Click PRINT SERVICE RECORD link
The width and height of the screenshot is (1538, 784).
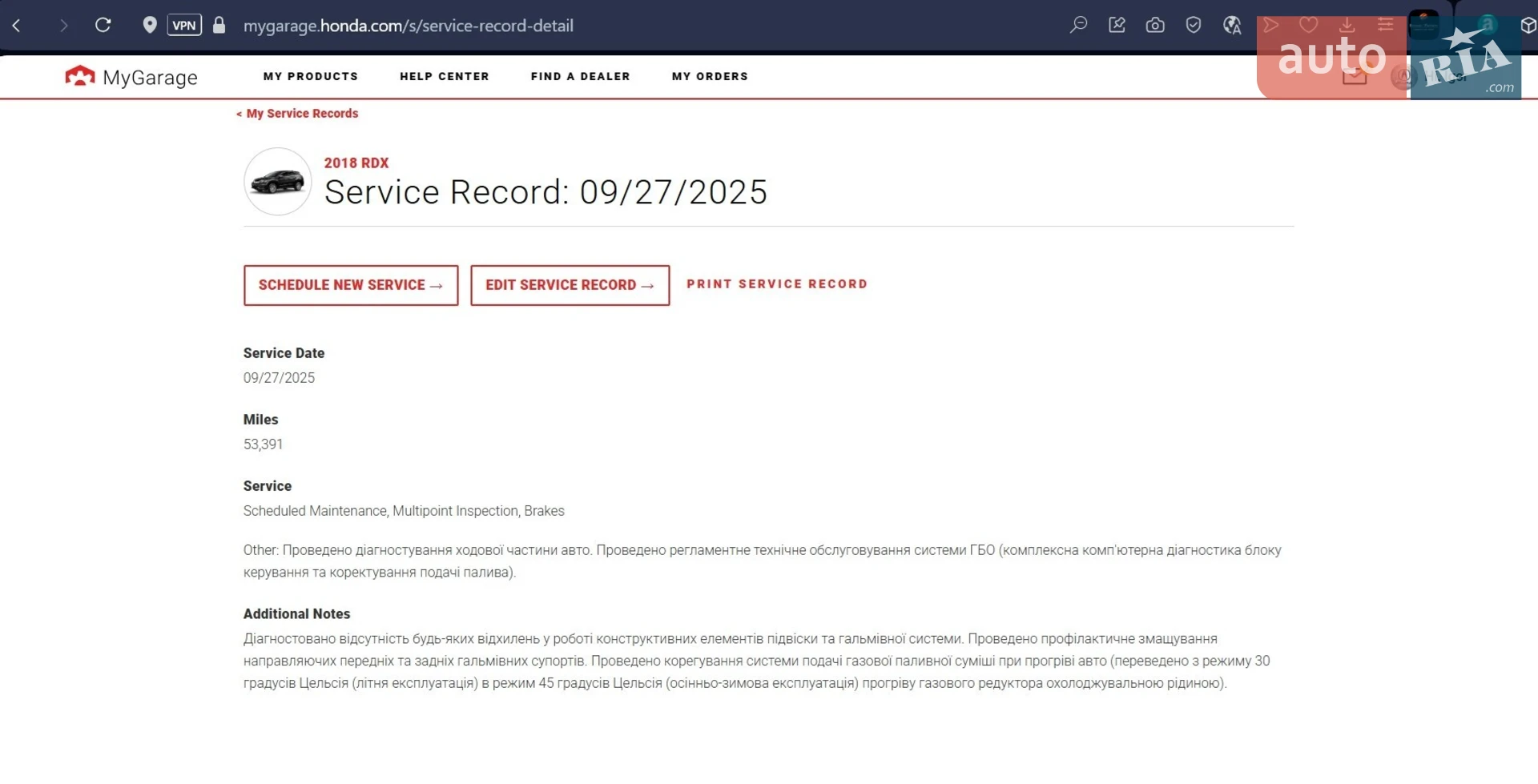tap(777, 284)
